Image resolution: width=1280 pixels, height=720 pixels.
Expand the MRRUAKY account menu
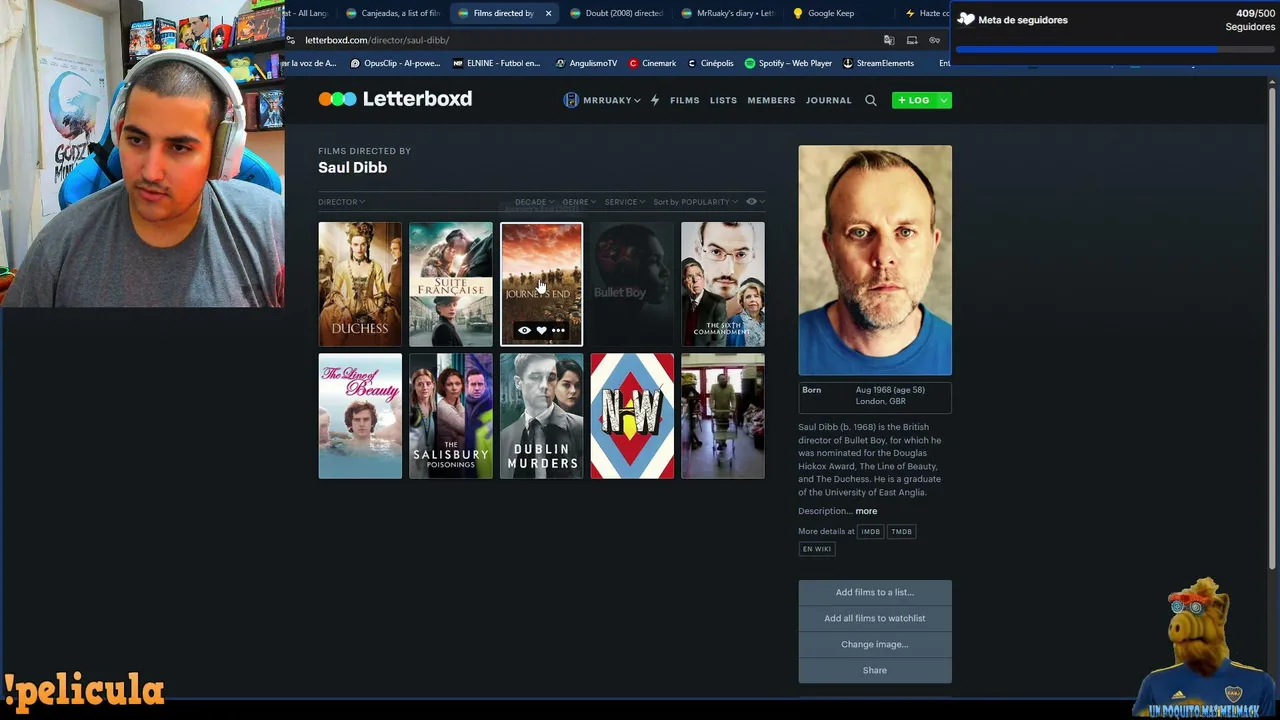click(x=602, y=100)
